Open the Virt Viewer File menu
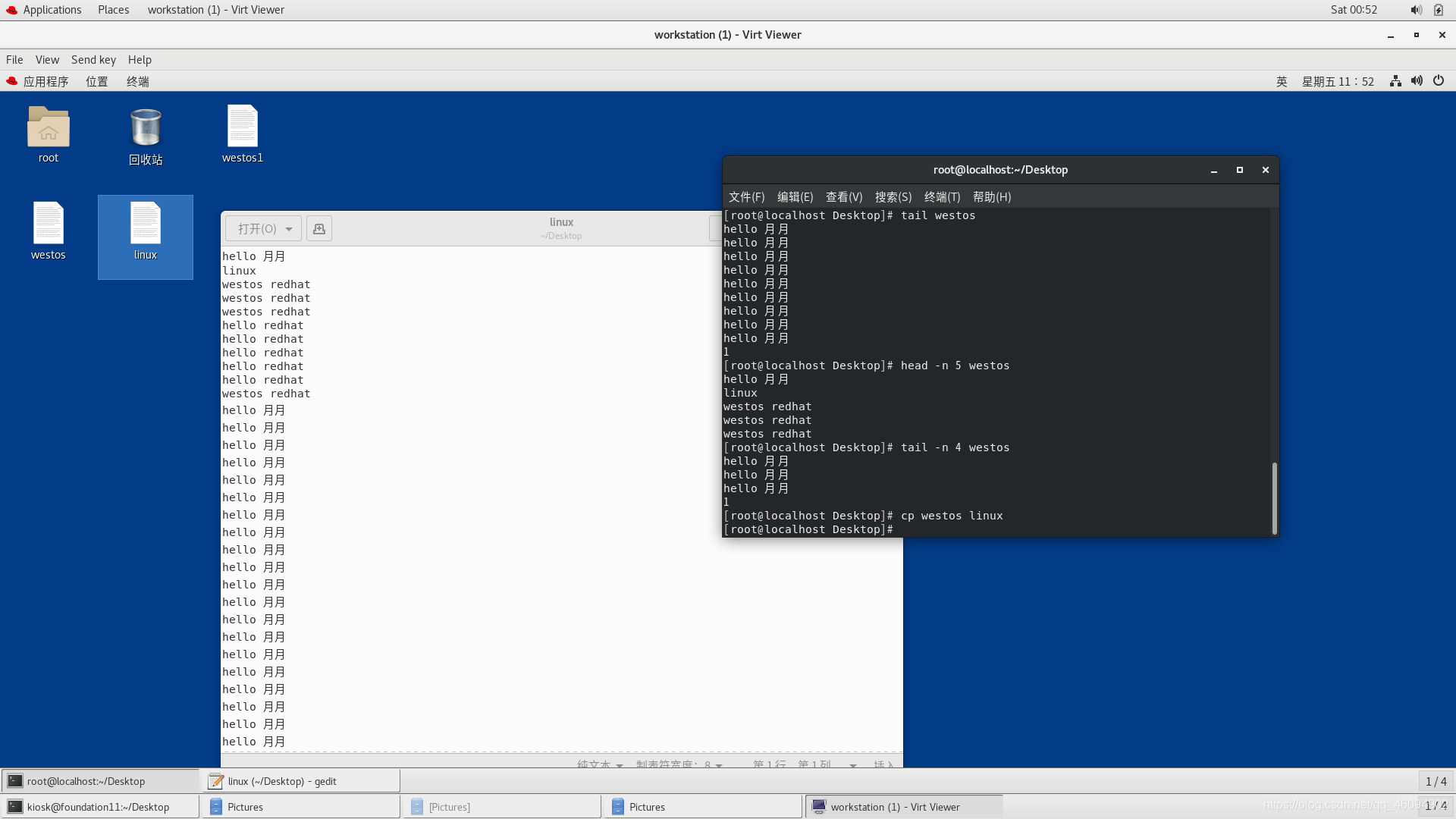The width and height of the screenshot is (1456, 819). (x=14, y=59)
